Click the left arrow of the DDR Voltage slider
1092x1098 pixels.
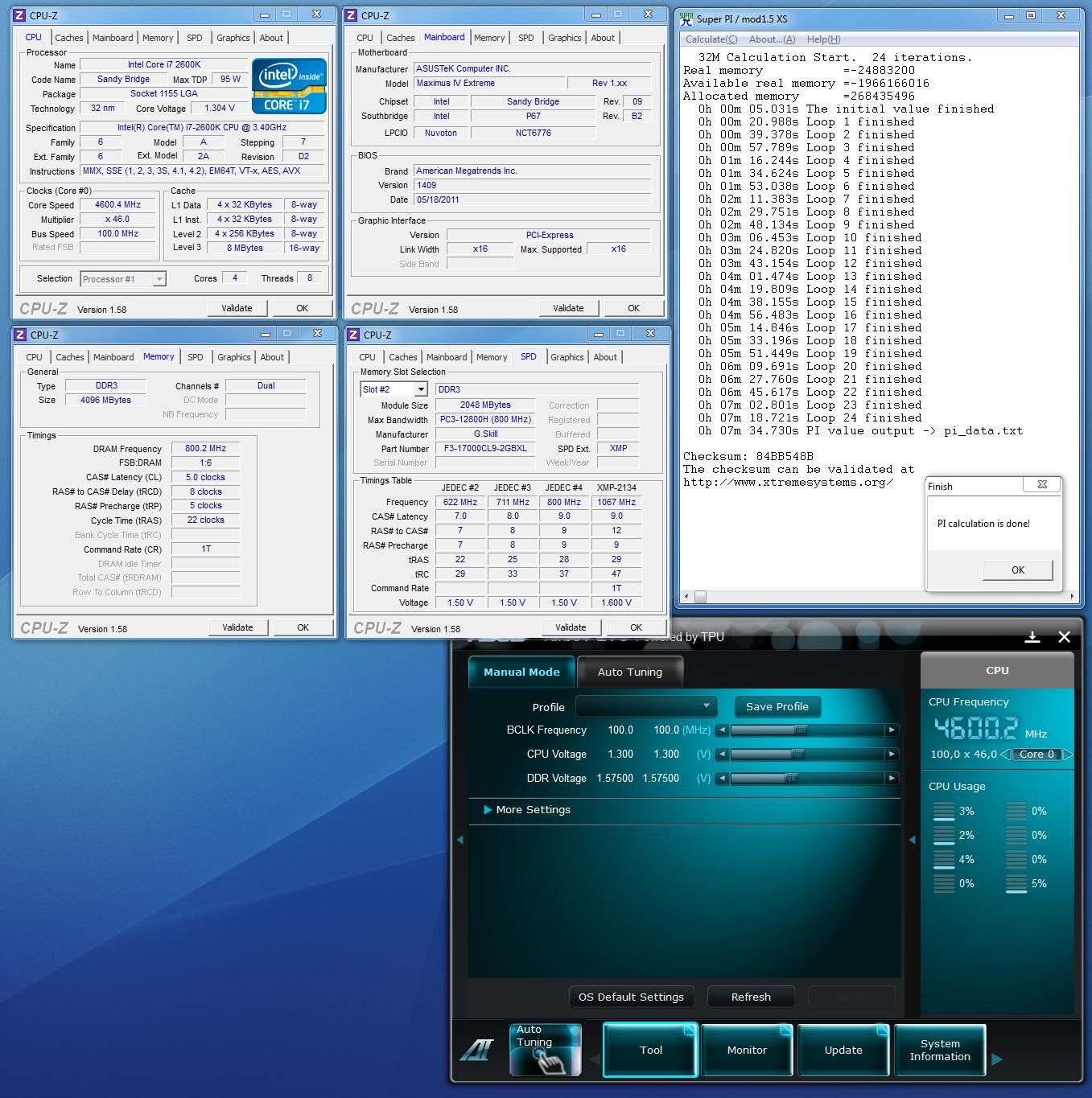[x=722, y=779]
